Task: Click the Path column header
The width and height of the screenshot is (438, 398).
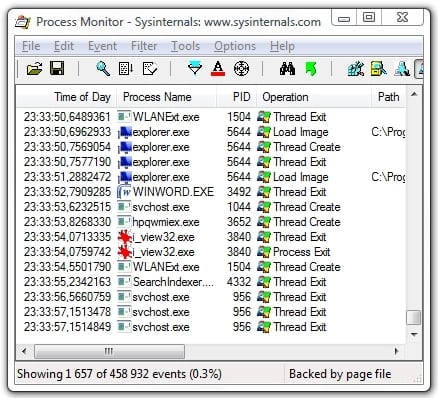Action: (389, 97)
